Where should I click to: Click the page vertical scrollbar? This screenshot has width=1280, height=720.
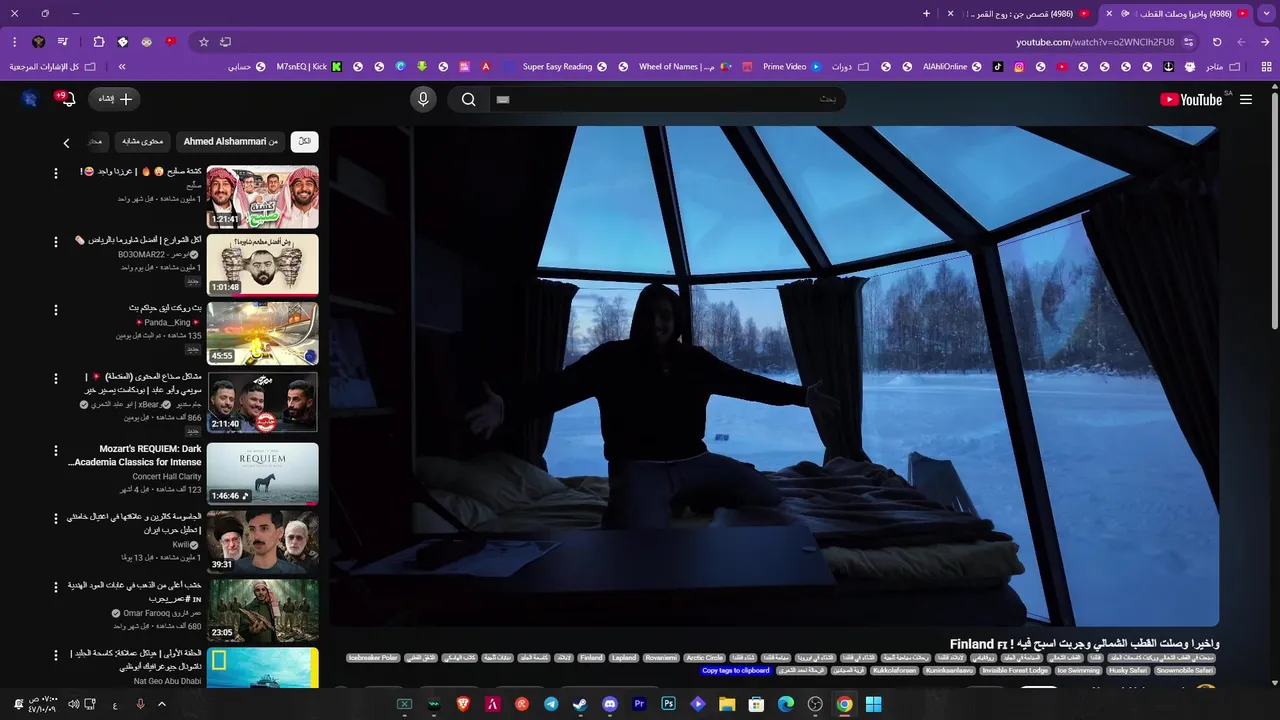[1274, 210]
